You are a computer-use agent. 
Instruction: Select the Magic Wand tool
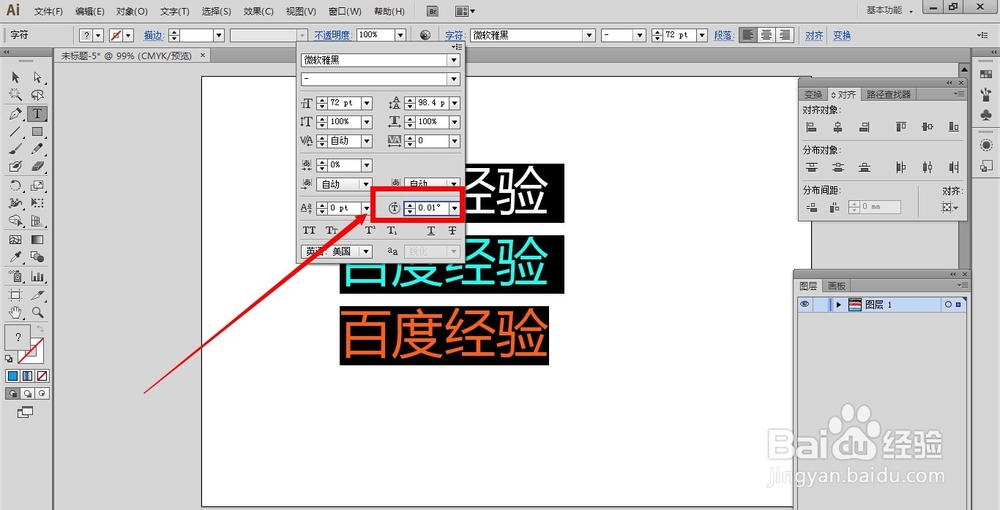15,95
